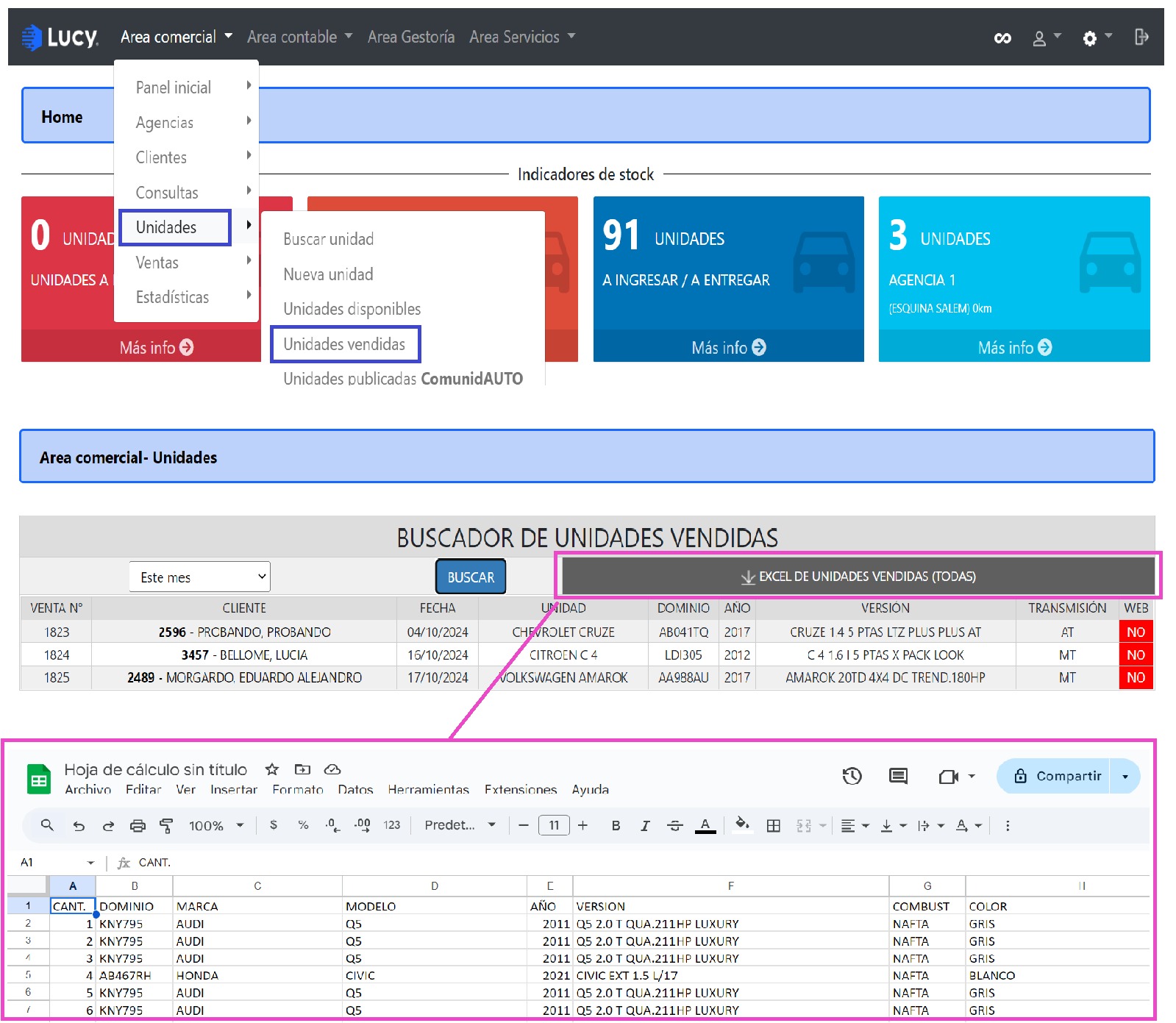Click the infinity icon in Lucy navbar

pos(1002,38)
